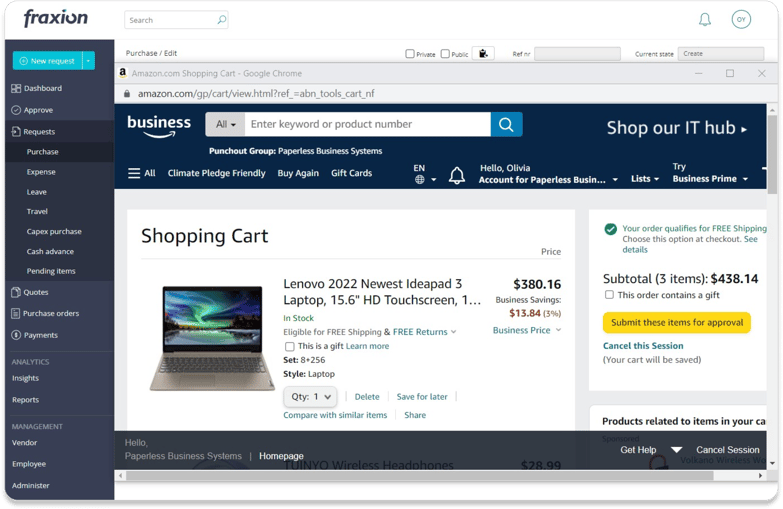Open the notifications bell in Fraxion header
The width and height of the screenshot is (783, 509).
click(705, 19)
